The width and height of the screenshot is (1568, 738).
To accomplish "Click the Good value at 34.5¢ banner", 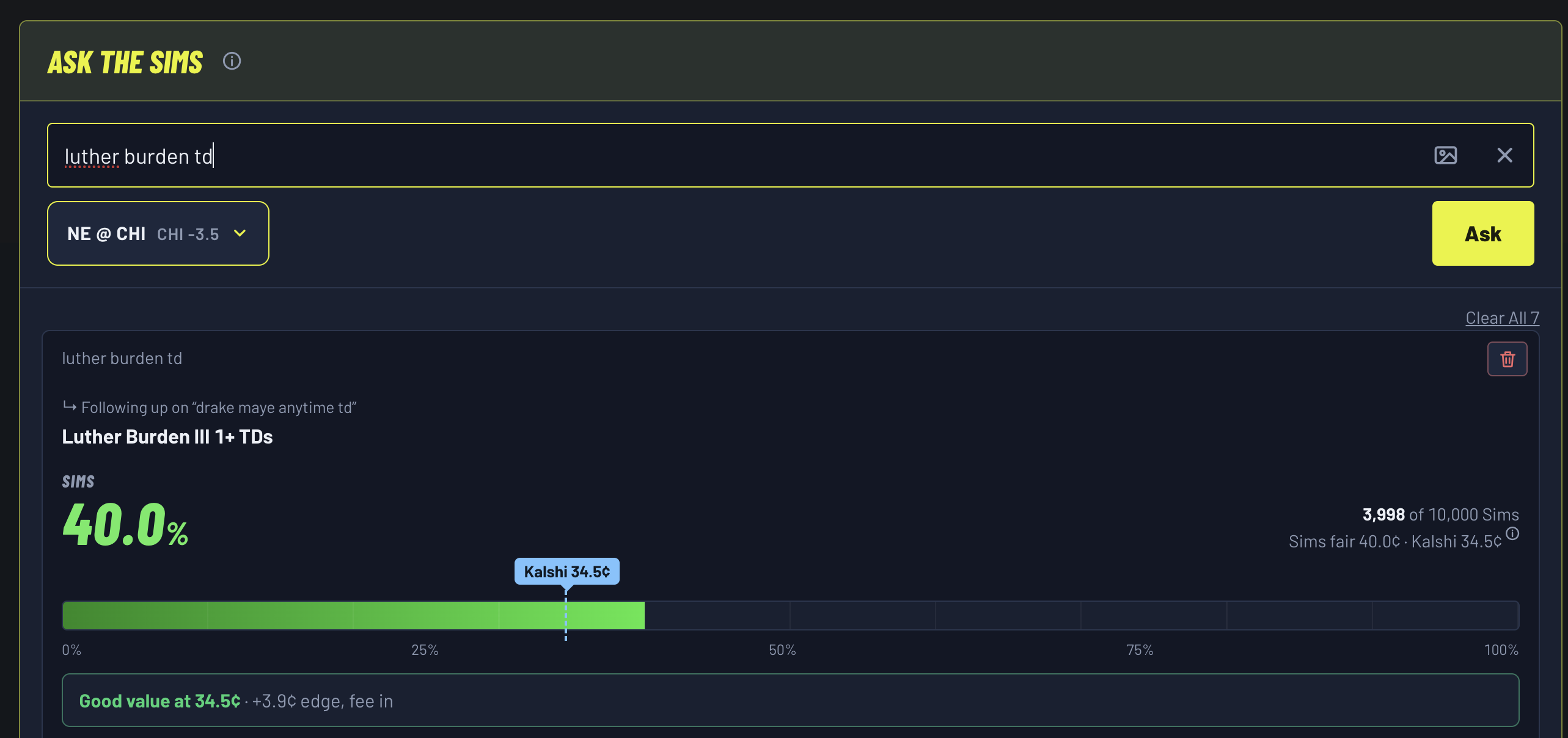I will [x=790, y=700].
